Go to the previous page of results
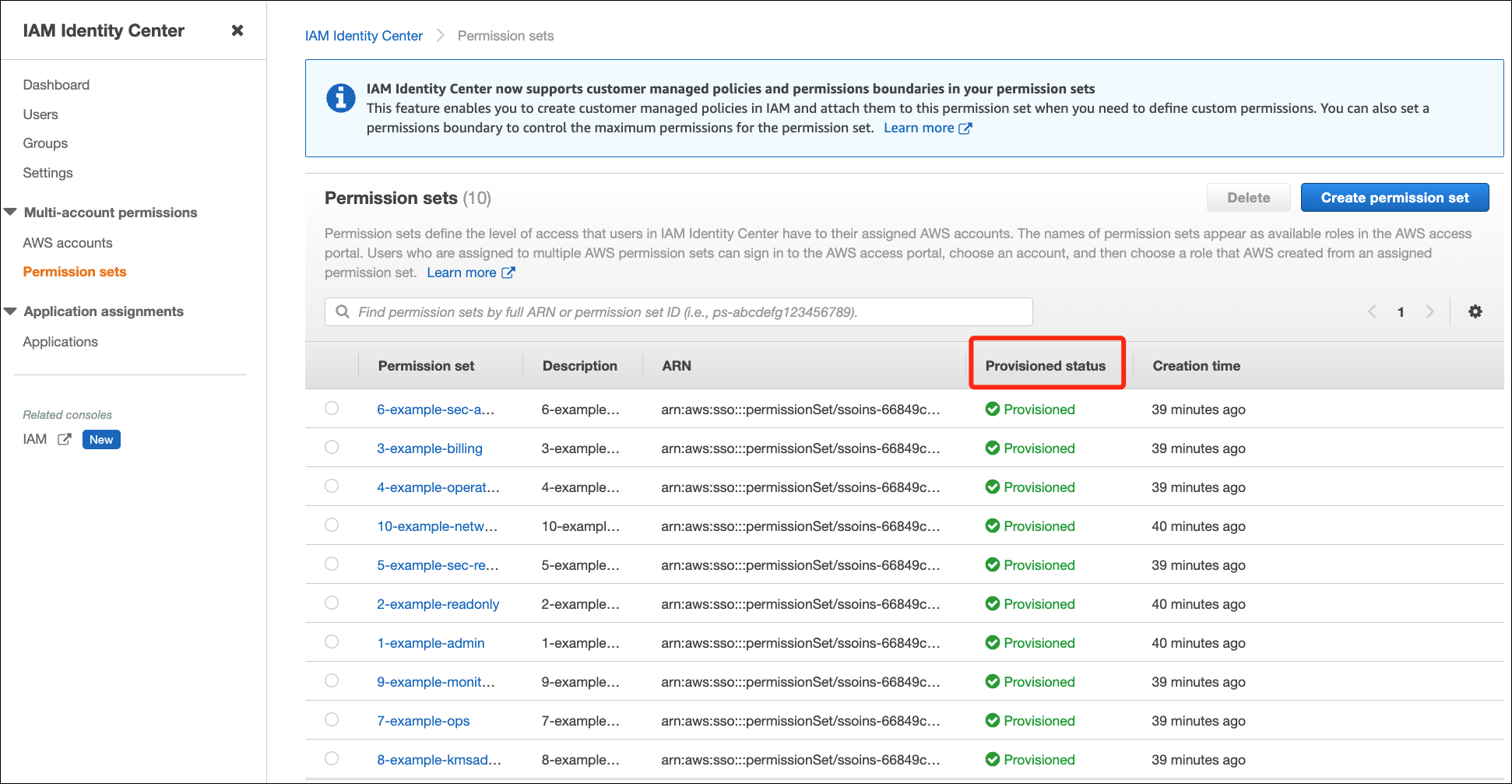This screenshot has width=1512, height=784. (1372, 311)
